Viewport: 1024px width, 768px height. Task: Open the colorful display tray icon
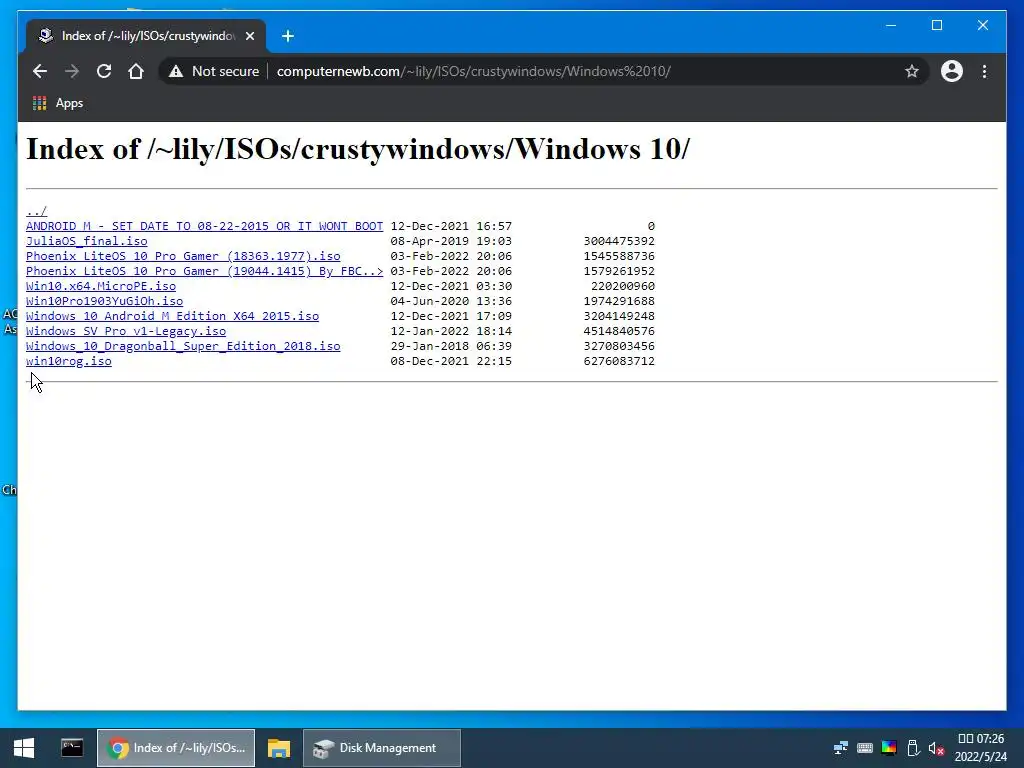[x=889, y=748]
